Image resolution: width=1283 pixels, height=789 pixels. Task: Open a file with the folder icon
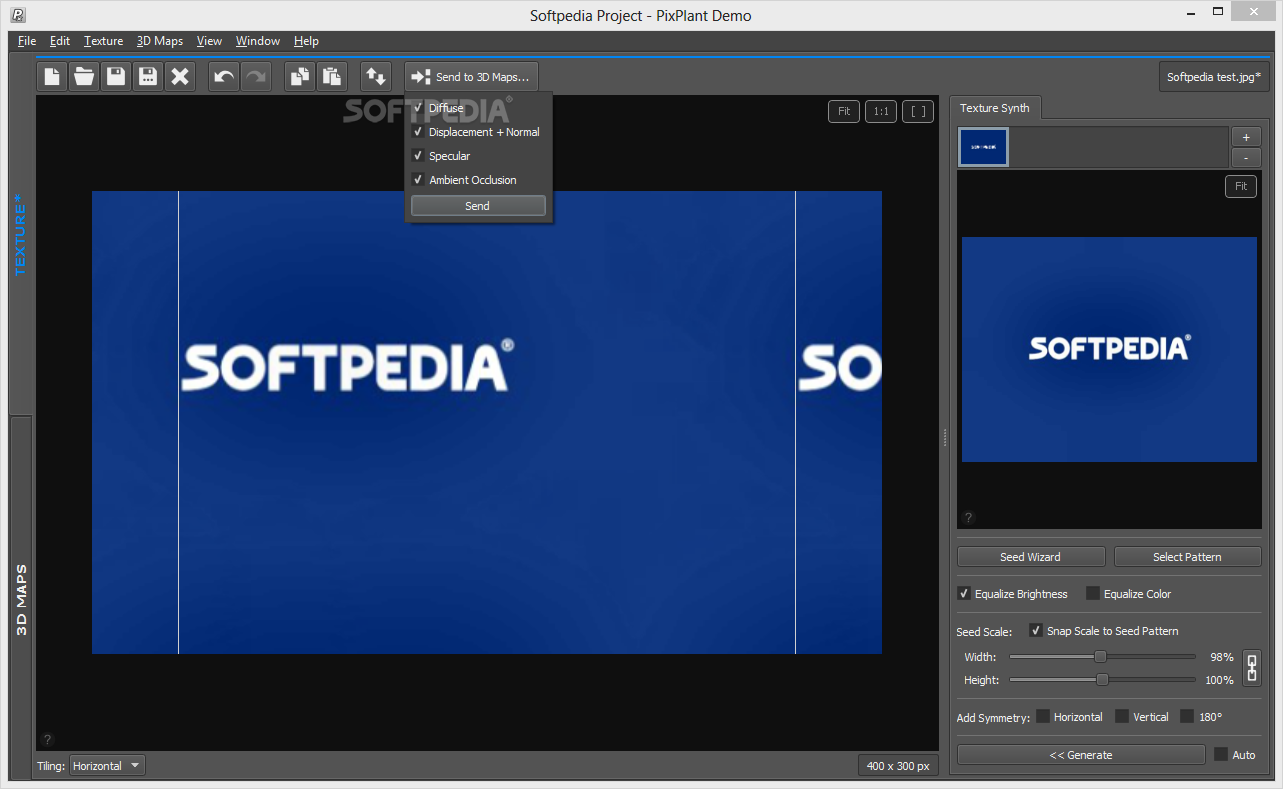tap(84, 77)
